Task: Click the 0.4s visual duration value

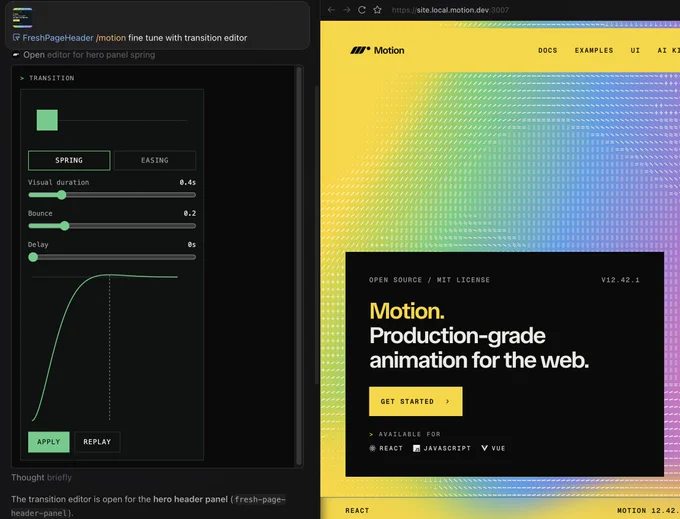Action: point(188,183)
